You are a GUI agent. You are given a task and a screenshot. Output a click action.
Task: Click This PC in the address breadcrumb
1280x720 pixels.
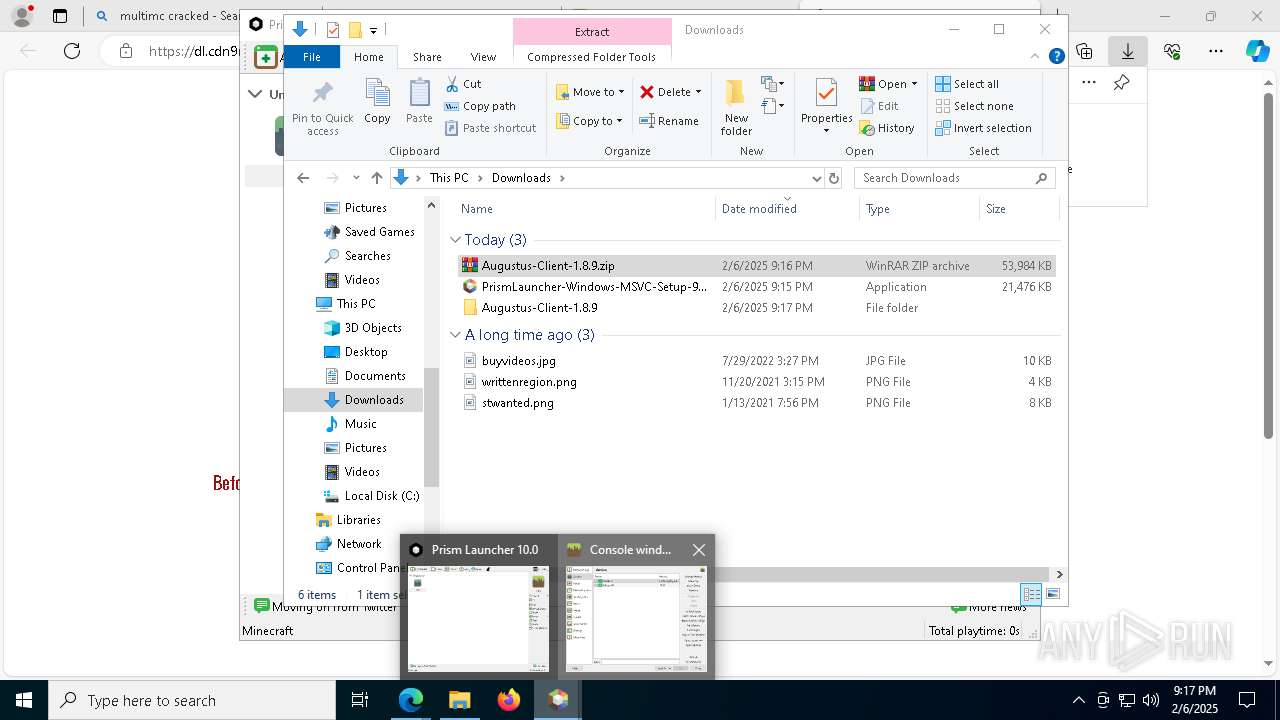449,178
